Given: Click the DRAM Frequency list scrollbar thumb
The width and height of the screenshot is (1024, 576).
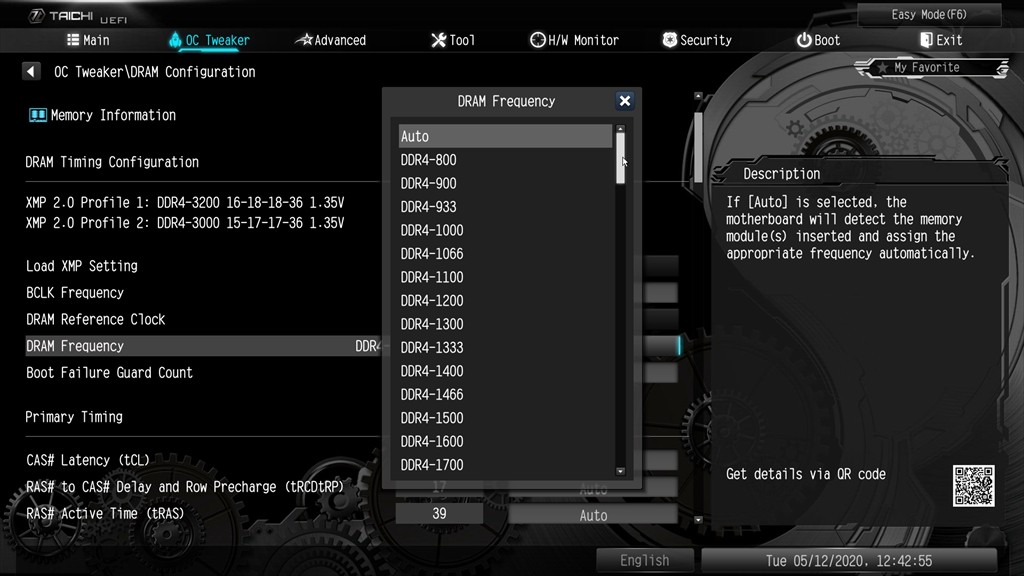Looking at the screenshot, I should 620,158.
